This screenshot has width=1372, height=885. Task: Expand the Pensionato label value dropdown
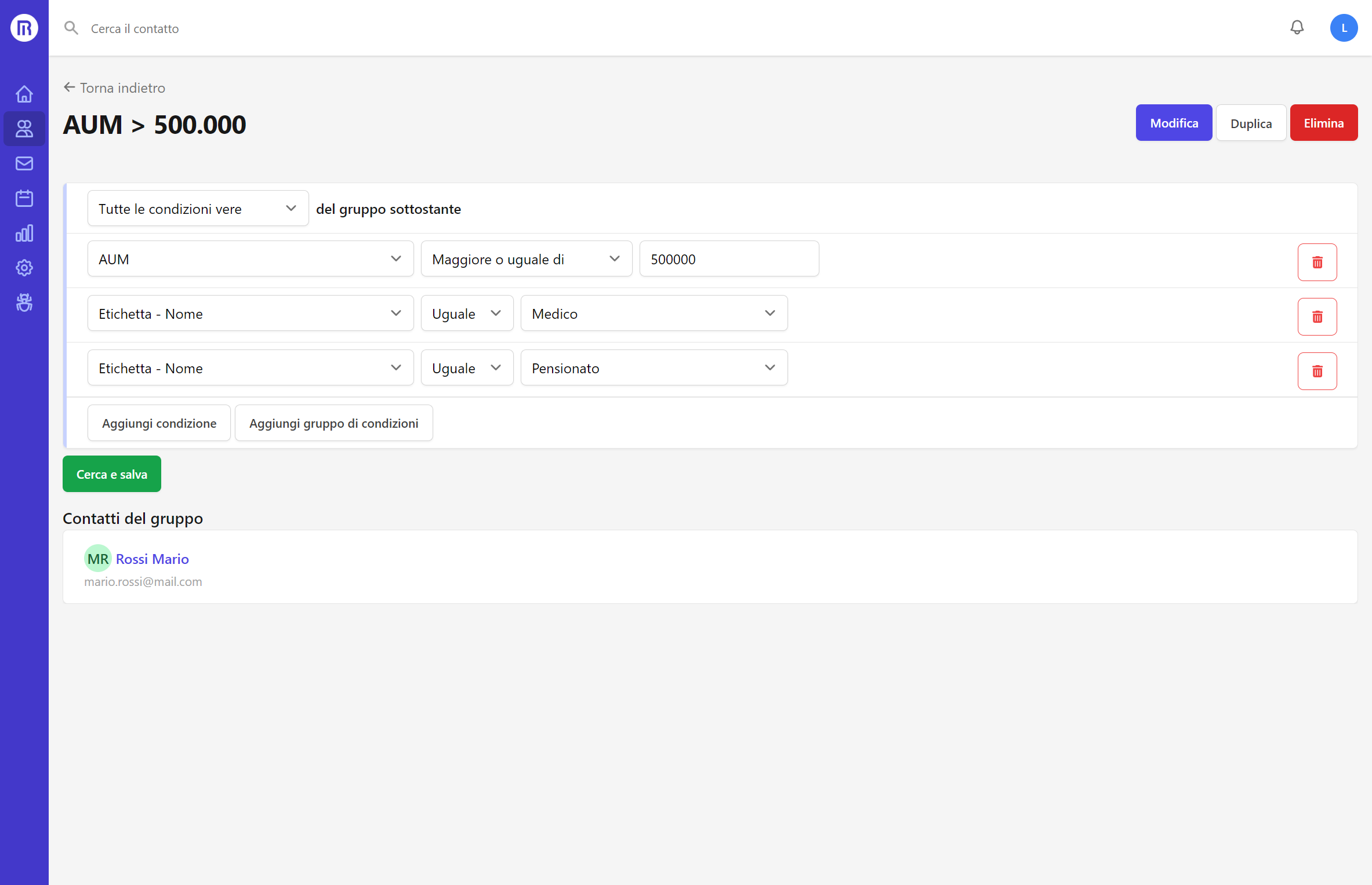[654, 368]
